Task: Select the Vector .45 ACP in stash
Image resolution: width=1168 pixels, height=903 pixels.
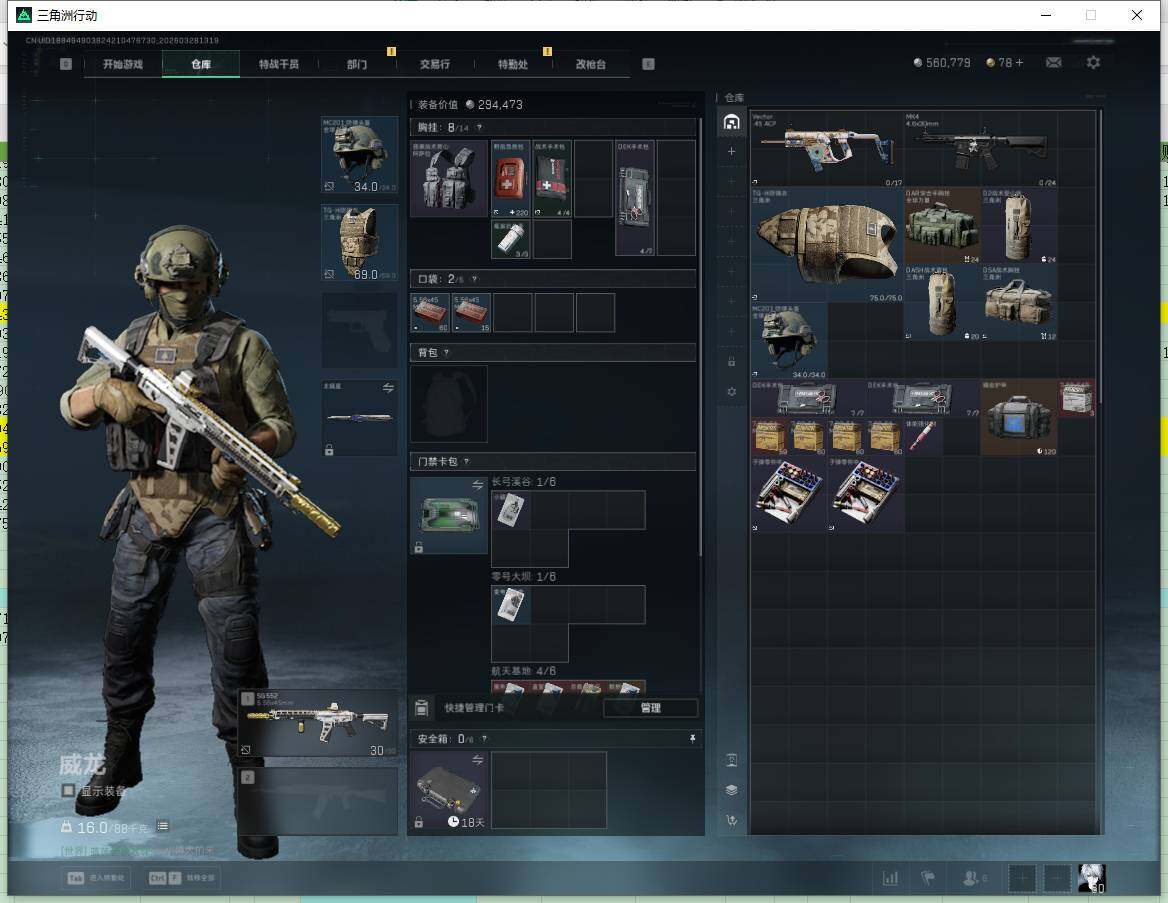Action: pyautogui.click(x=828, y=148)
